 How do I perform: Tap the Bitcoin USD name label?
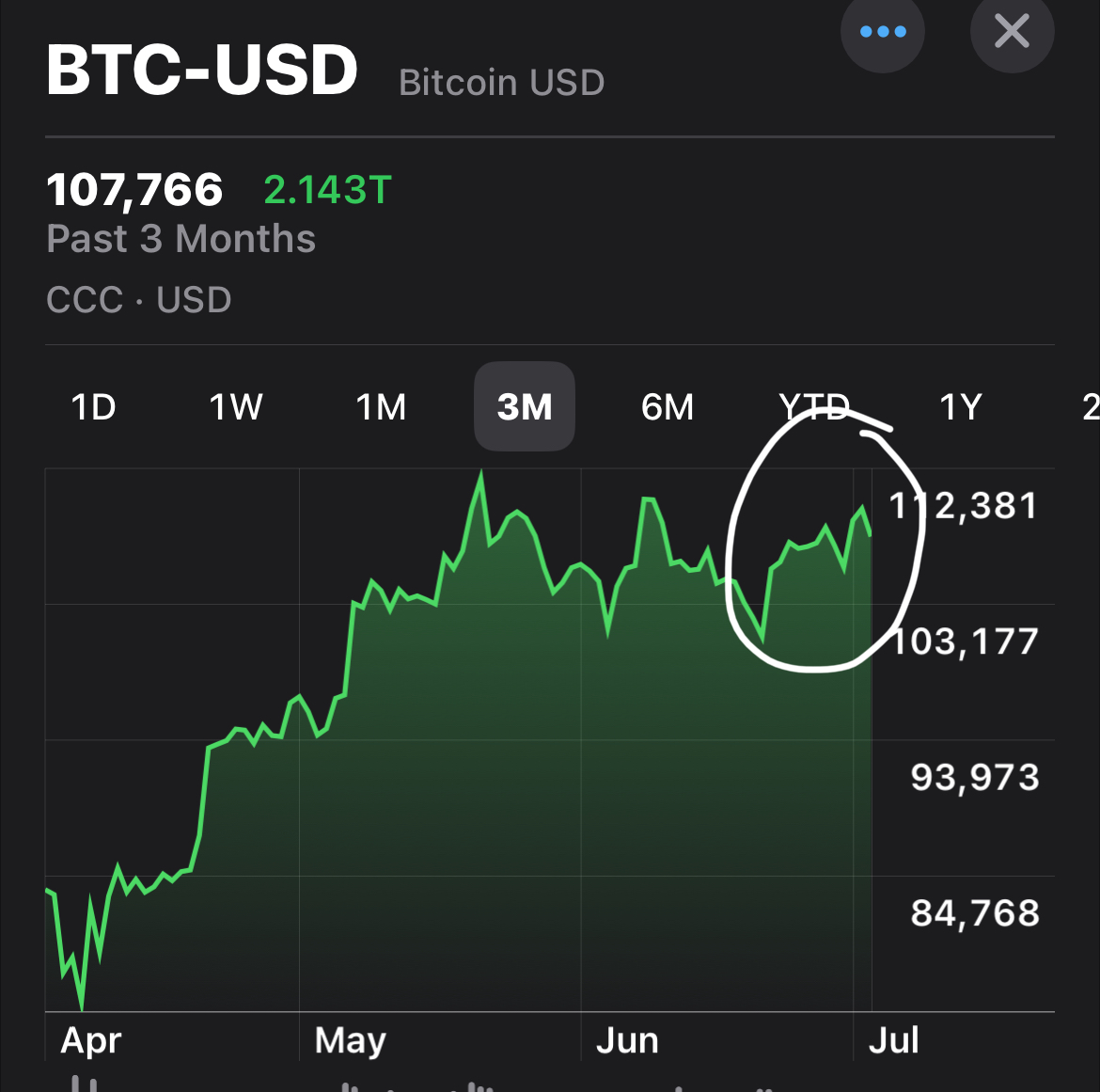(x=502, y=83)
